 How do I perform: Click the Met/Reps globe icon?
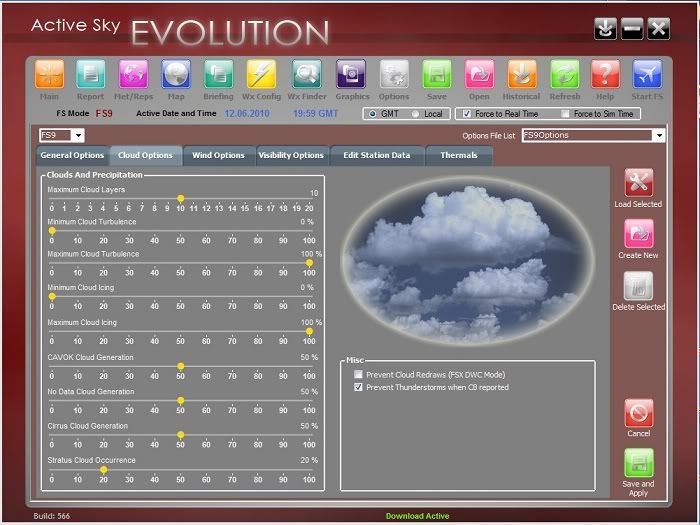133,74
